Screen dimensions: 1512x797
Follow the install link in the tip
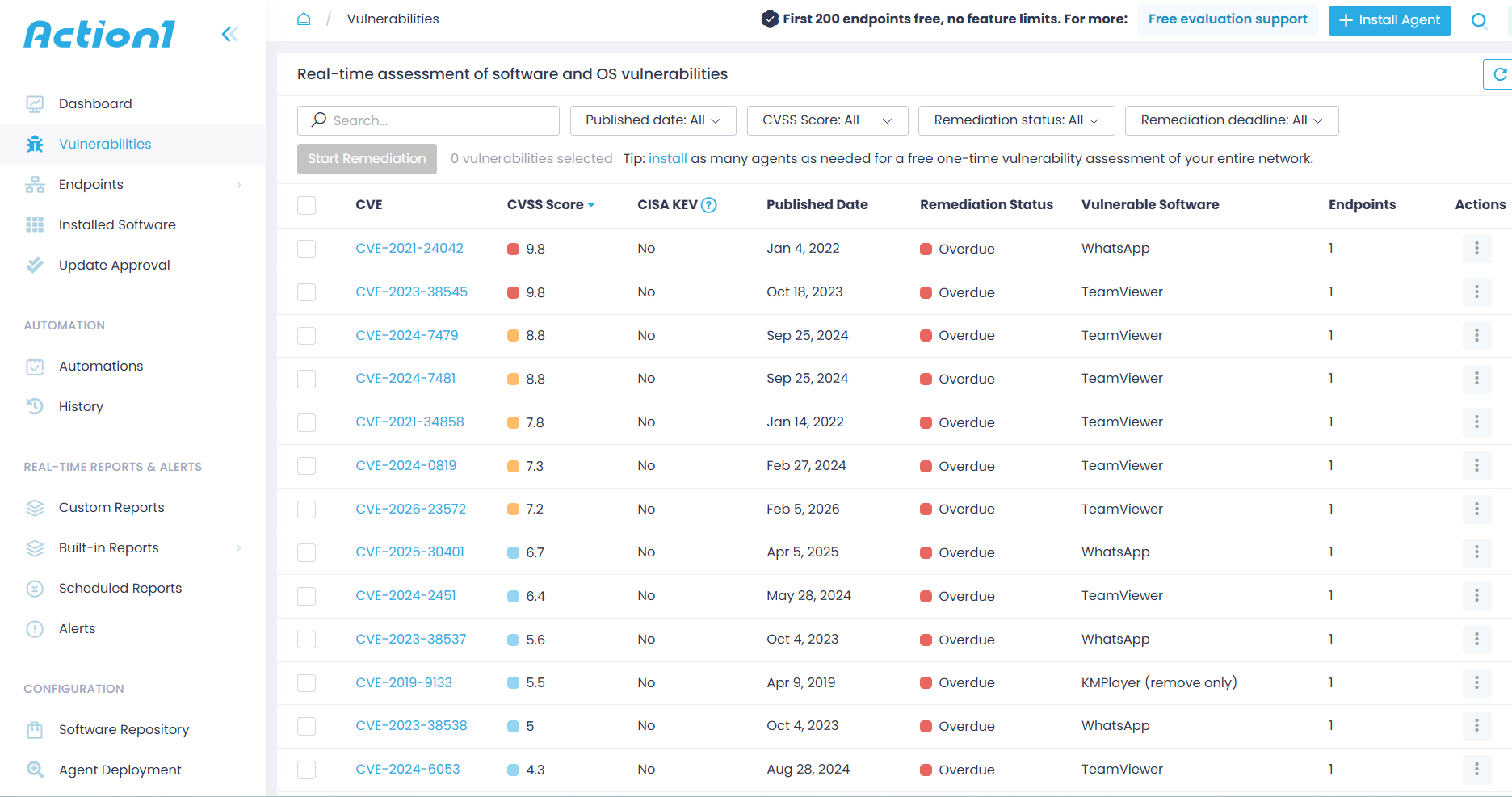[x=668, y=159]
